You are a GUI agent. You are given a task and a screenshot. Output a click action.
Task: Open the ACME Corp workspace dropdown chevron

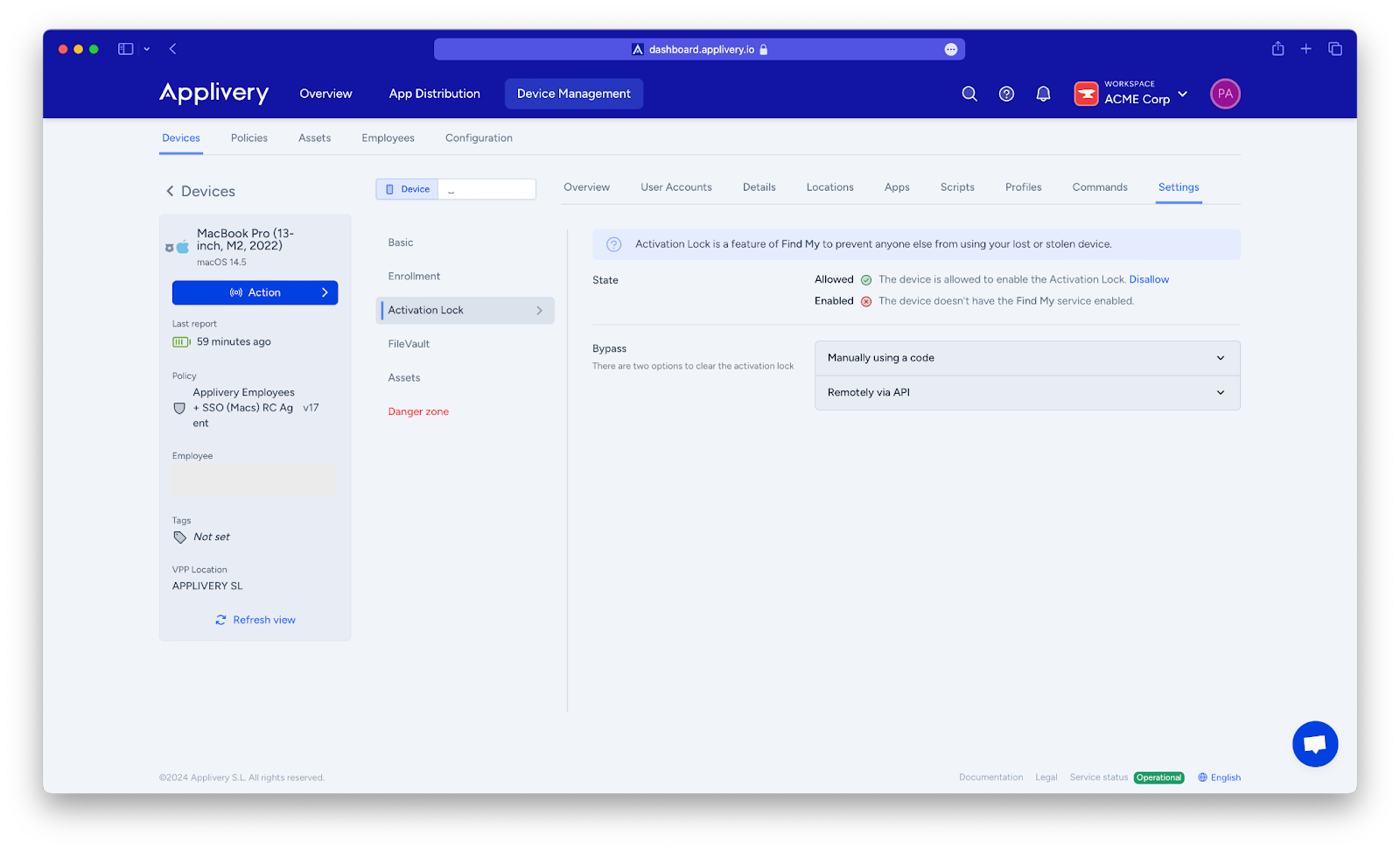click(1182, 94)
